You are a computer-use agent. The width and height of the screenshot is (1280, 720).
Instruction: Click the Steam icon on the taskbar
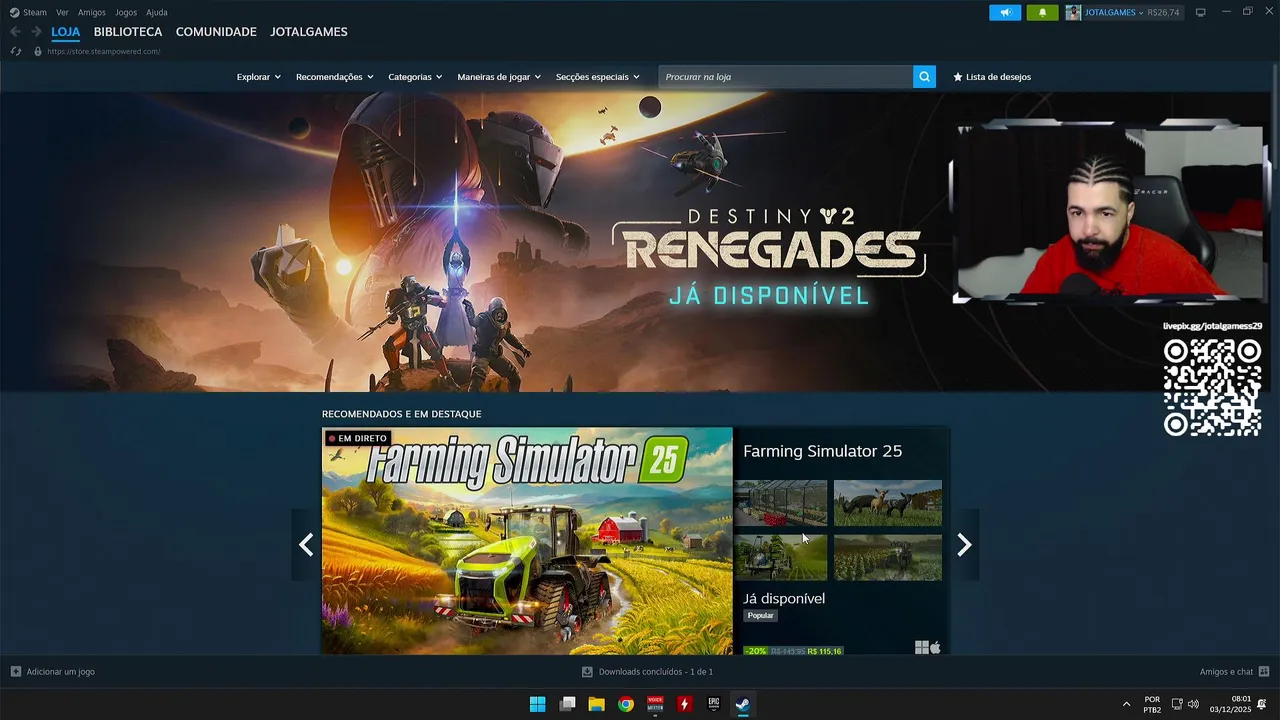click(x=742, y=704)
